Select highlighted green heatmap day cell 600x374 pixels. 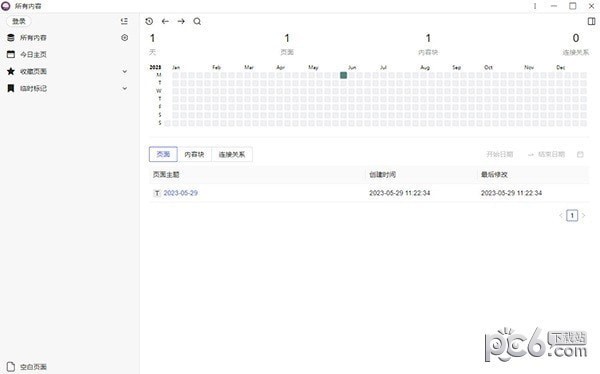click(344, 75)
